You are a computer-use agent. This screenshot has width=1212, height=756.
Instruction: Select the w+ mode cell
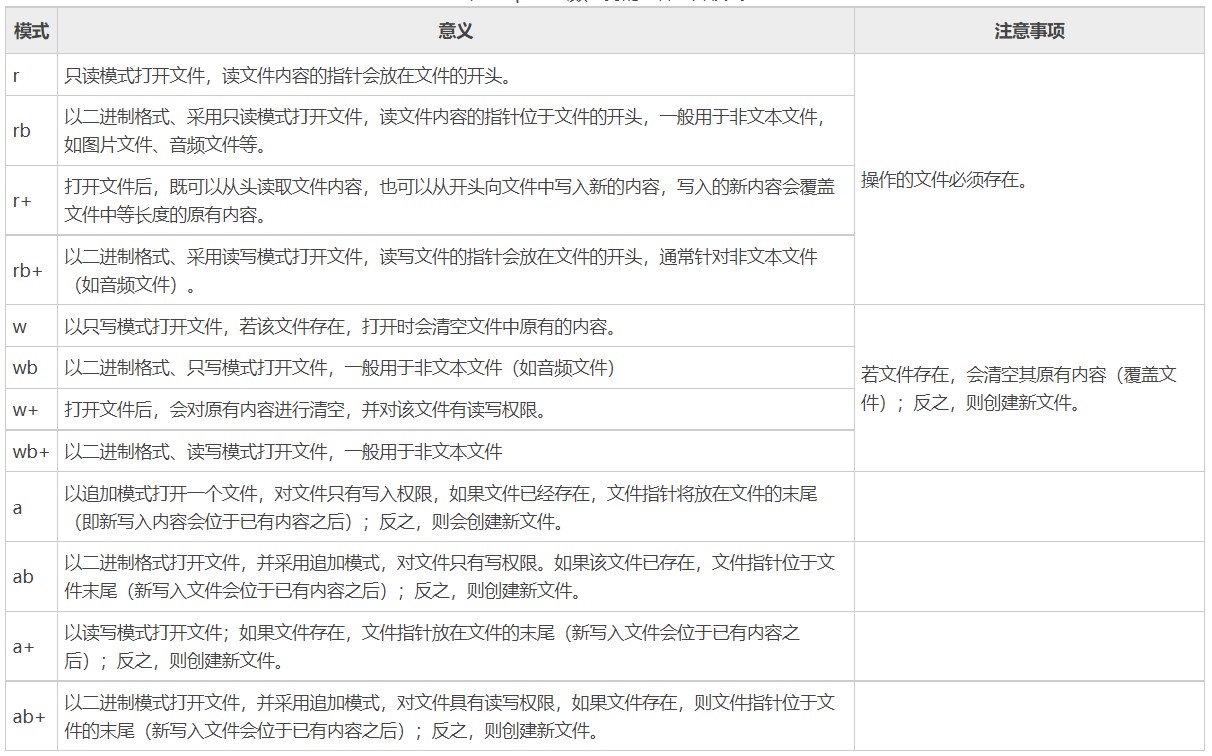(x=25, y=410)
